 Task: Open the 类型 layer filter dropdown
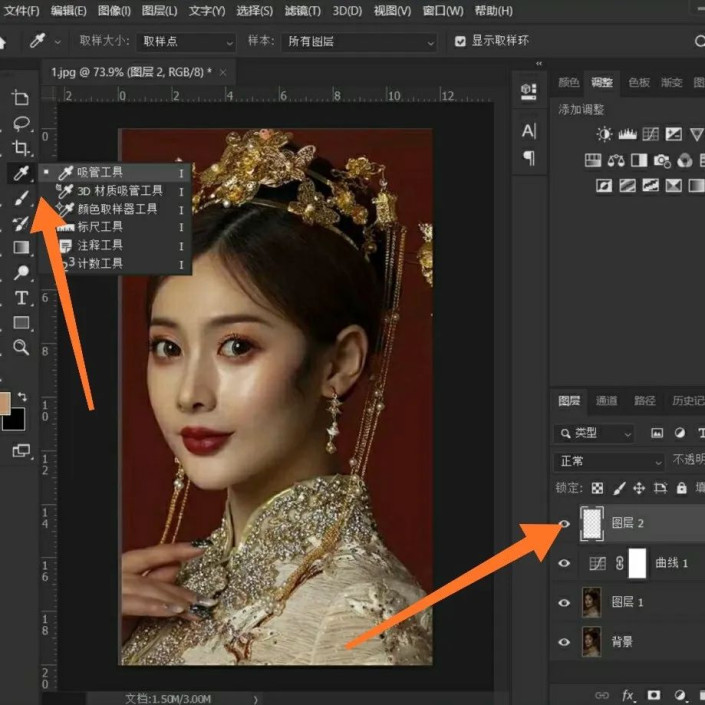tap(594, 433)
